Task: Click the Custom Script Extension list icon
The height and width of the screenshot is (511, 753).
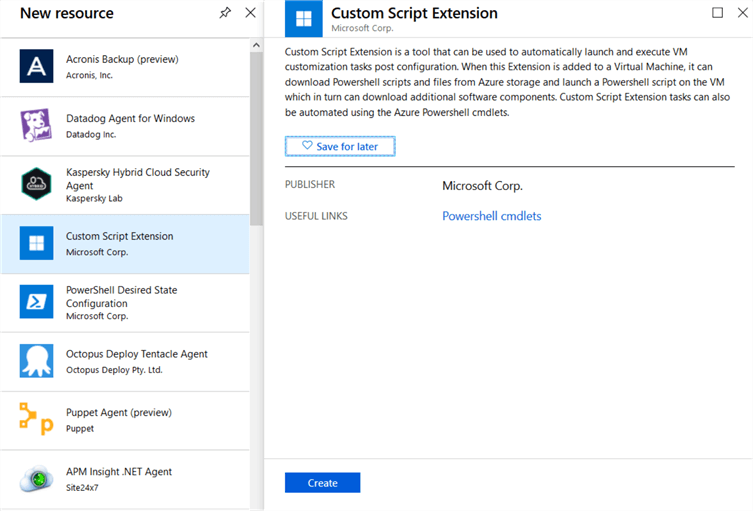Action: pos(36,243)
